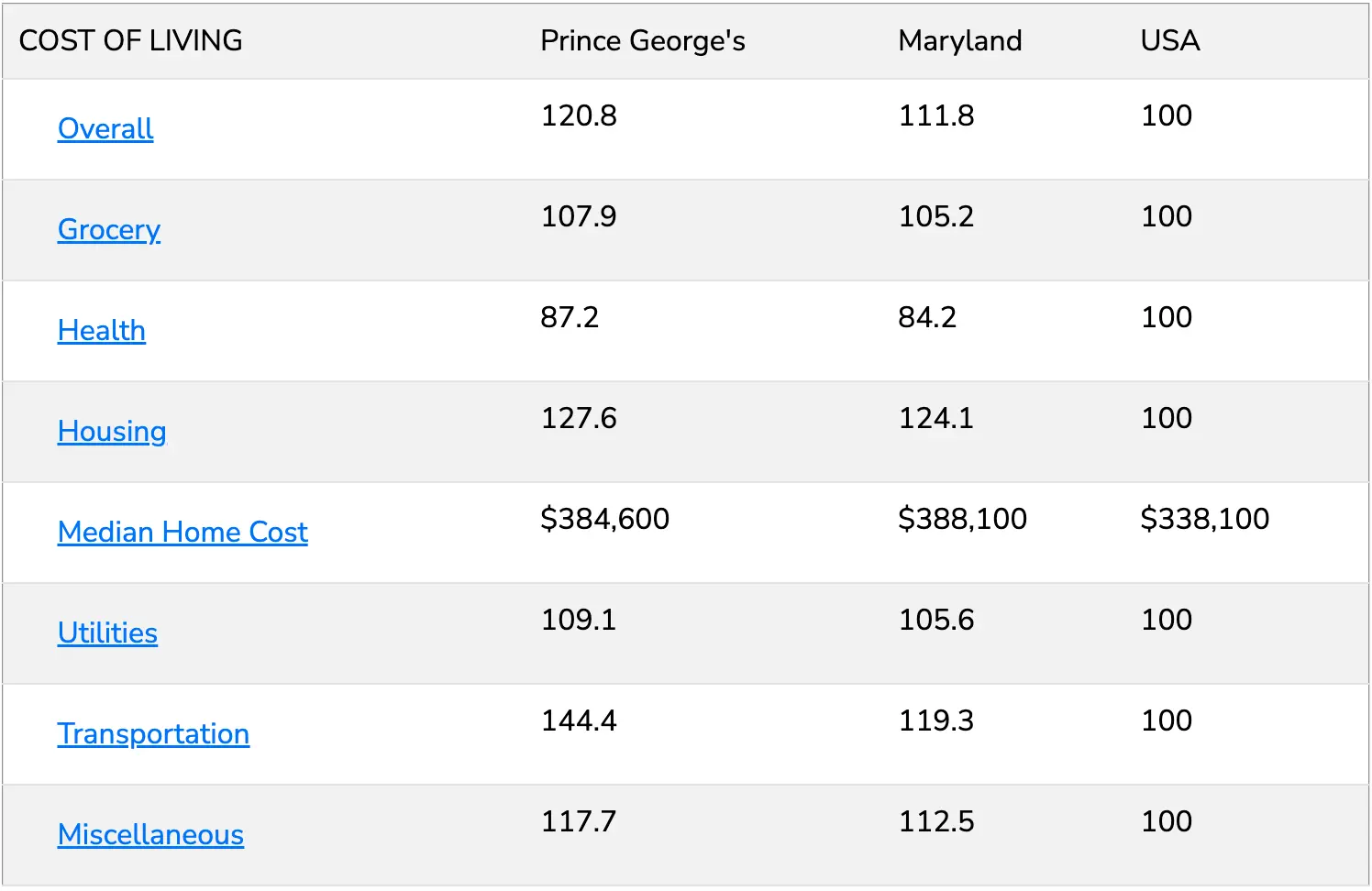
Task: Select Maryland's 84.2 health value
Action: 927,318
